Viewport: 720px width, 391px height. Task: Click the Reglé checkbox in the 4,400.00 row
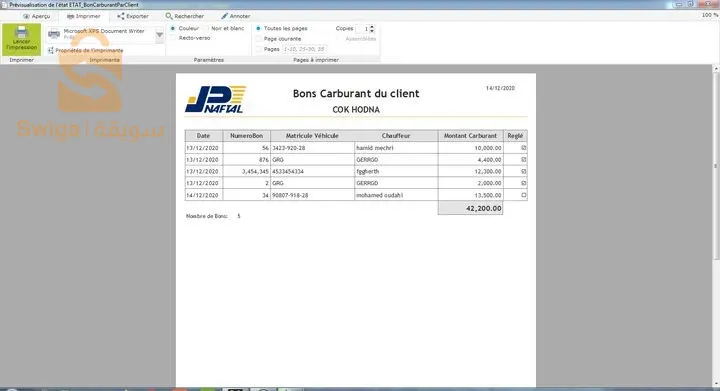pyautogui.click(x=523, y=160)
